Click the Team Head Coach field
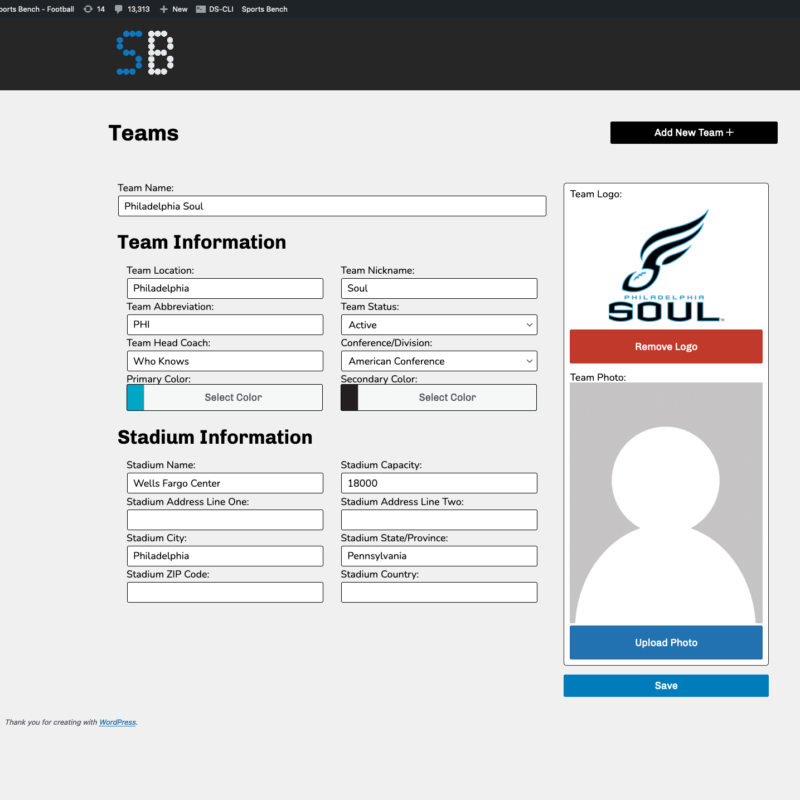 point(225,361)
